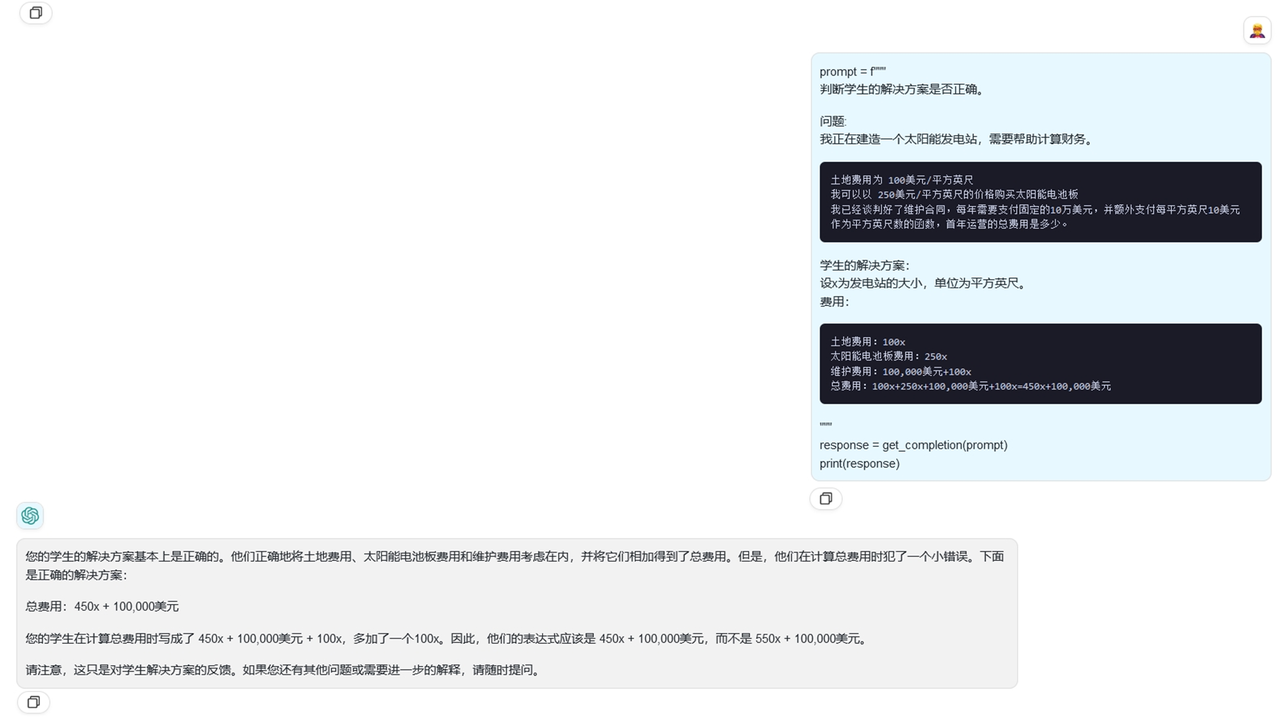This screenshot has height=717, width=1280.
Task: Click the '设x为发电站的大小' sentence
Action: click(x=922, y=284)
